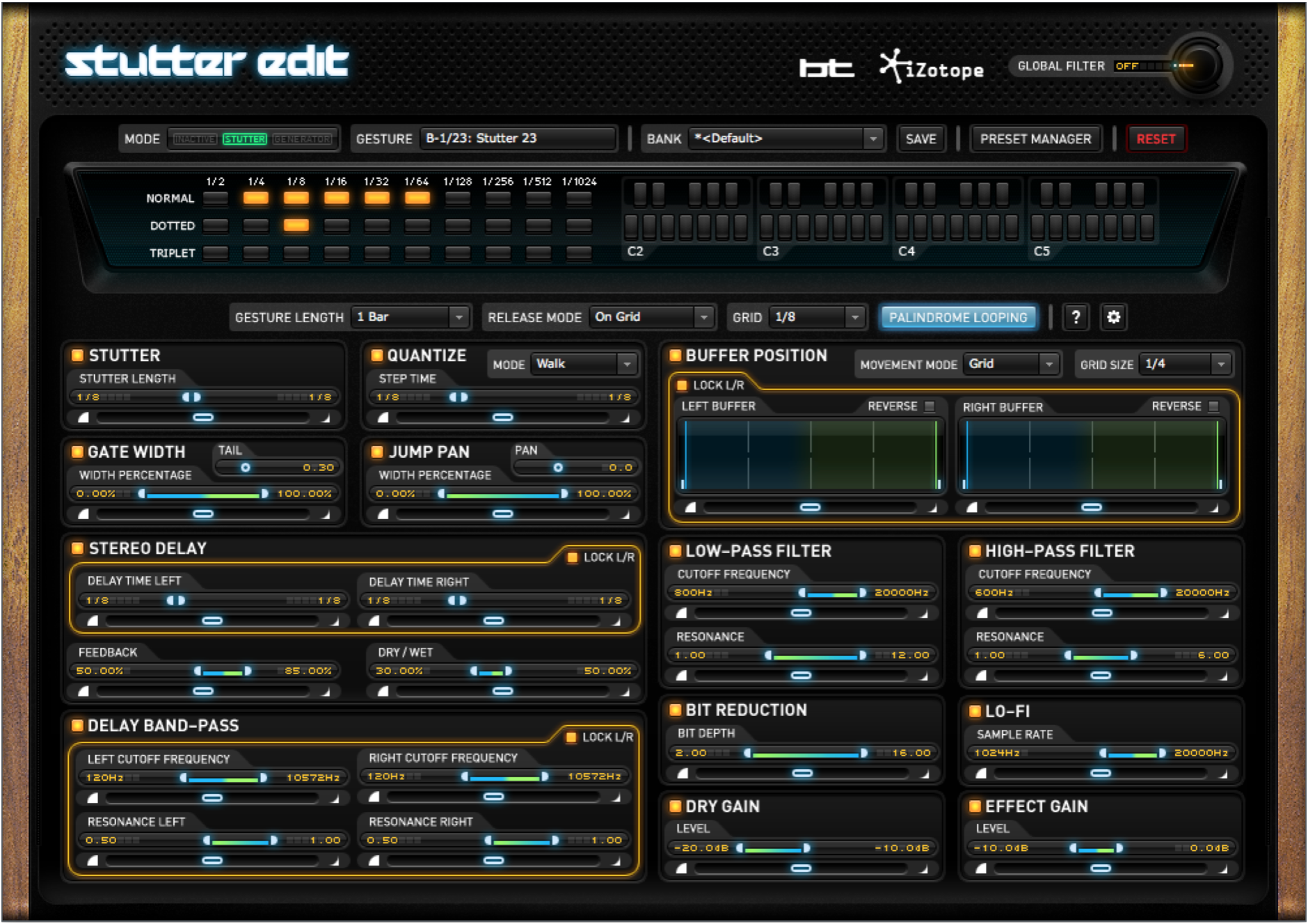This screenshot has width=1308, height=924.
Task: Open the Preset Manager
Action: coord(1035,139)
